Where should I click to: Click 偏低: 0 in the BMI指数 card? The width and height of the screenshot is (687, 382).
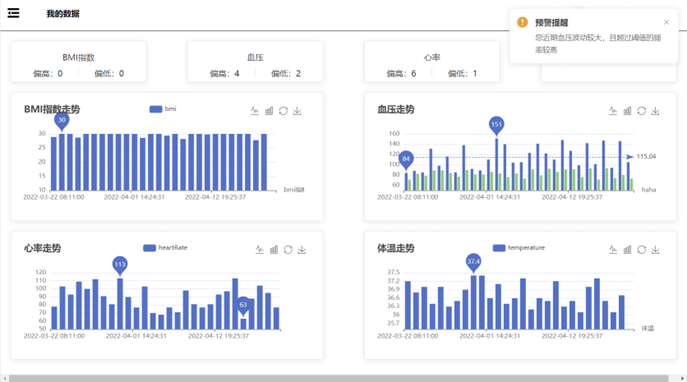coord(109,73)
